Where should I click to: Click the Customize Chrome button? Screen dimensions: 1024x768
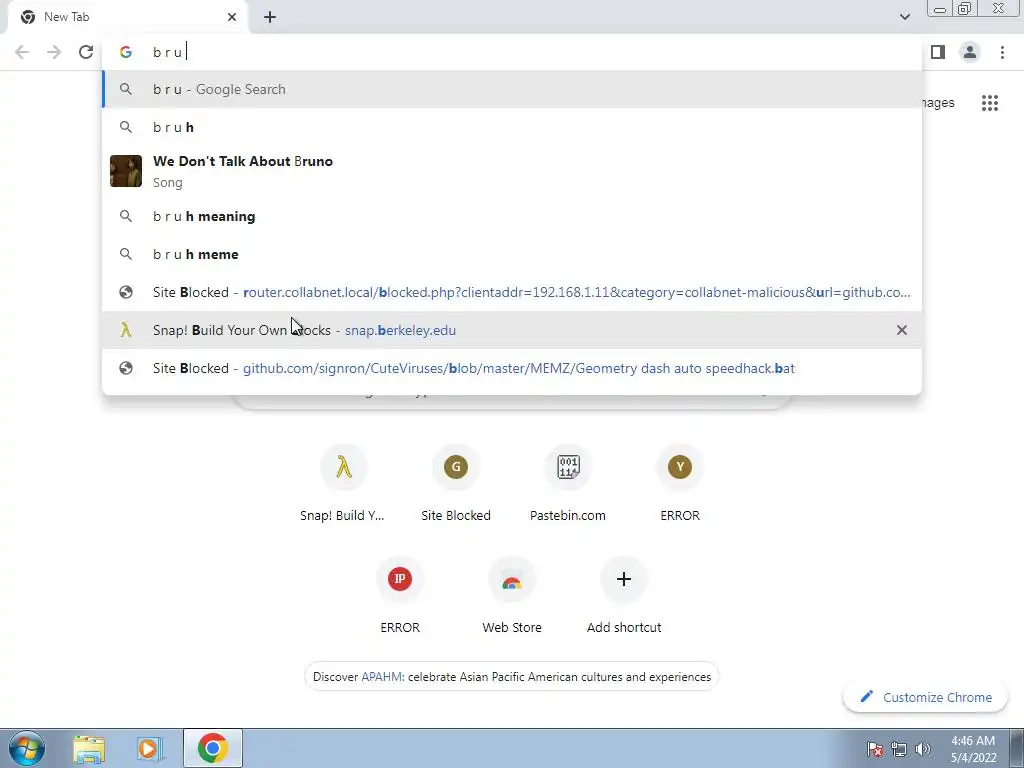click(926, 697)
